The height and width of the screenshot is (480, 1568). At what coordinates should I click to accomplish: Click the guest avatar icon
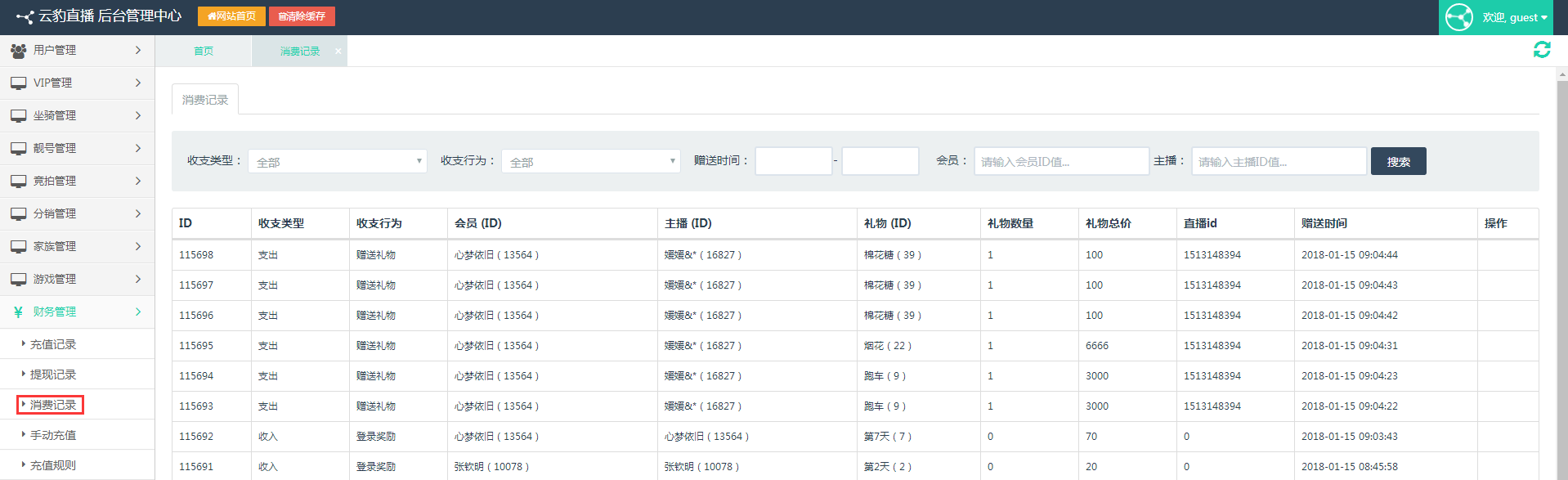click(x=1458, y=17)
